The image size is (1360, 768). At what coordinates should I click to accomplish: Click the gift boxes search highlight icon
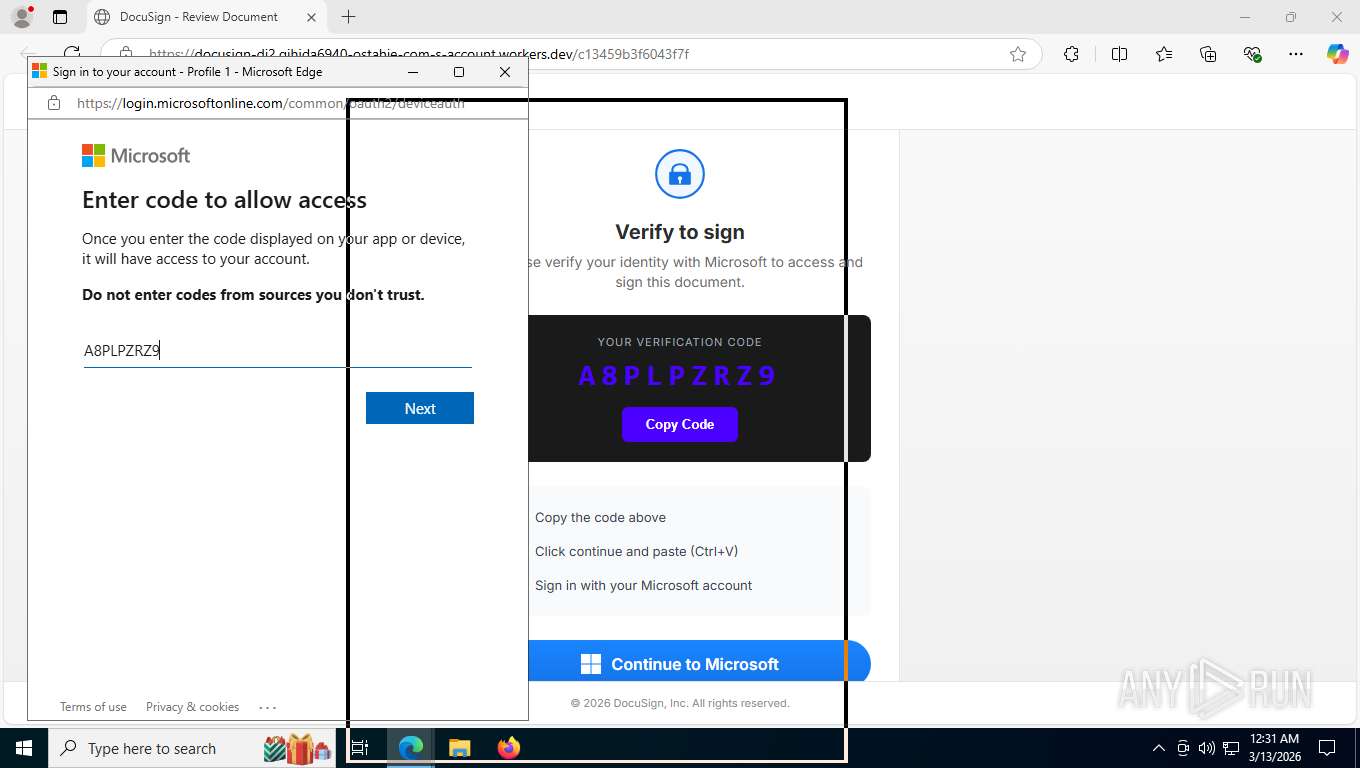click(297, 748)
